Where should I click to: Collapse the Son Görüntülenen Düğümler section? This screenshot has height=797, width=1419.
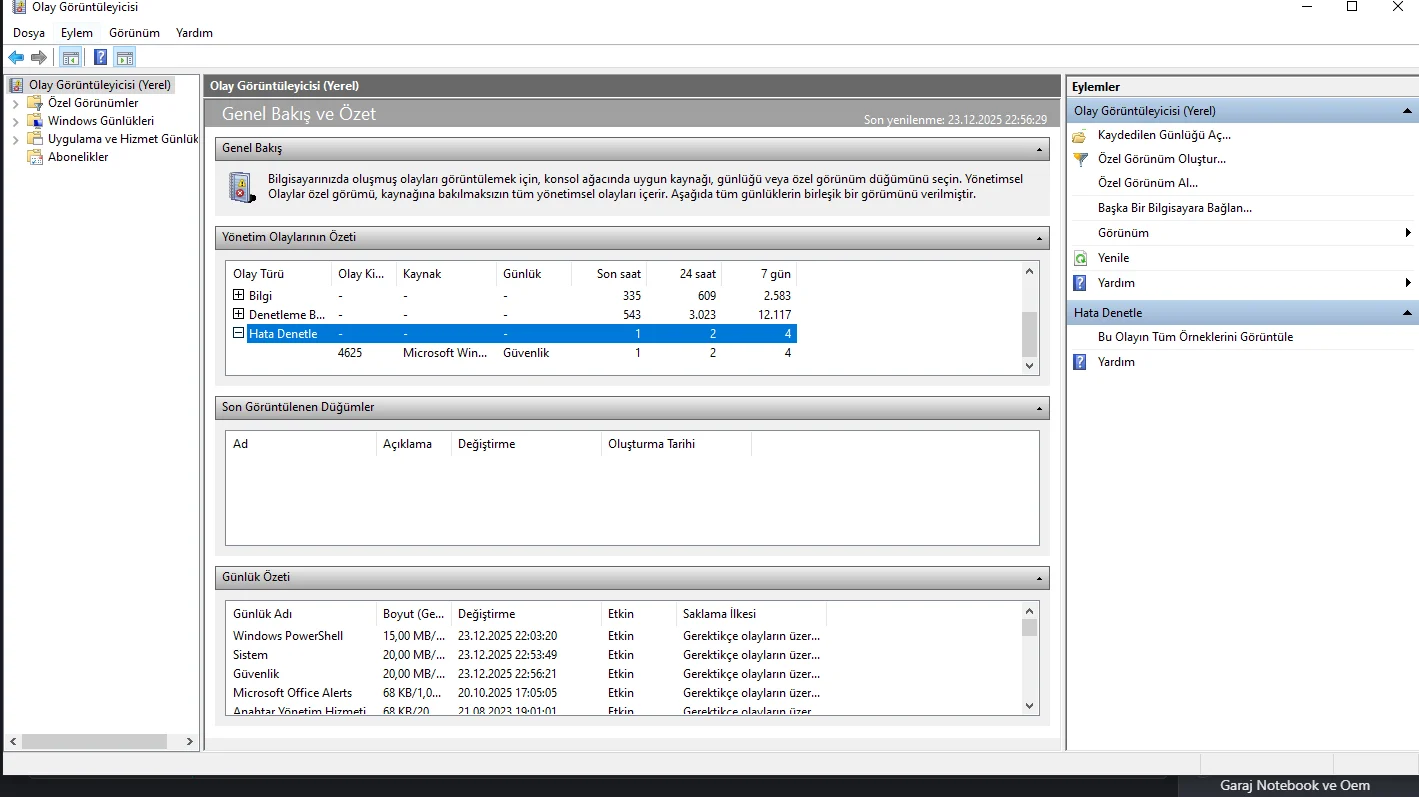pyautogui.click(x=1040, y=408)
